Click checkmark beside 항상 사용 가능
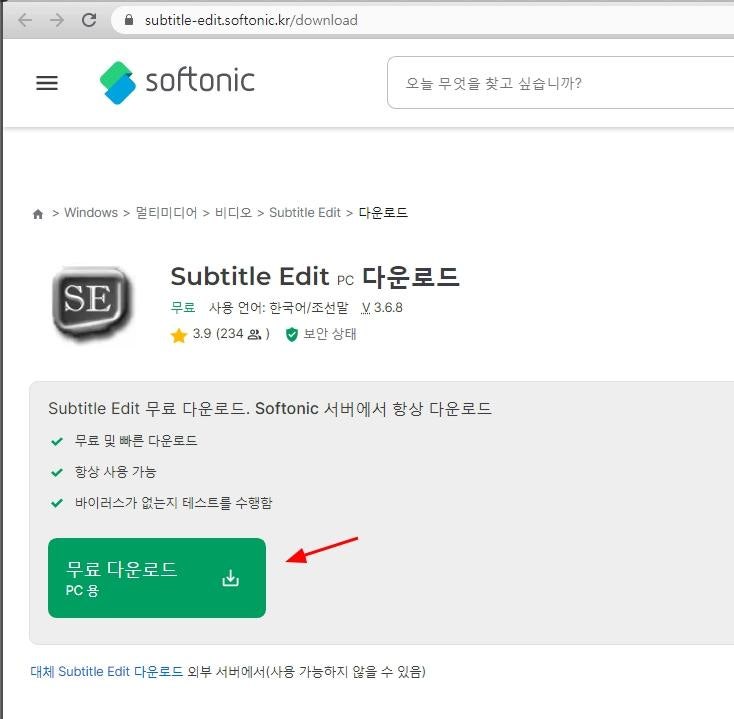This screenshot has width=734, height=719. (x=57, y=472)
